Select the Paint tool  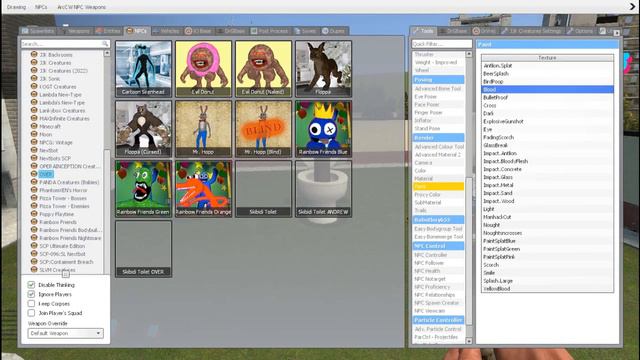(438, 187)
